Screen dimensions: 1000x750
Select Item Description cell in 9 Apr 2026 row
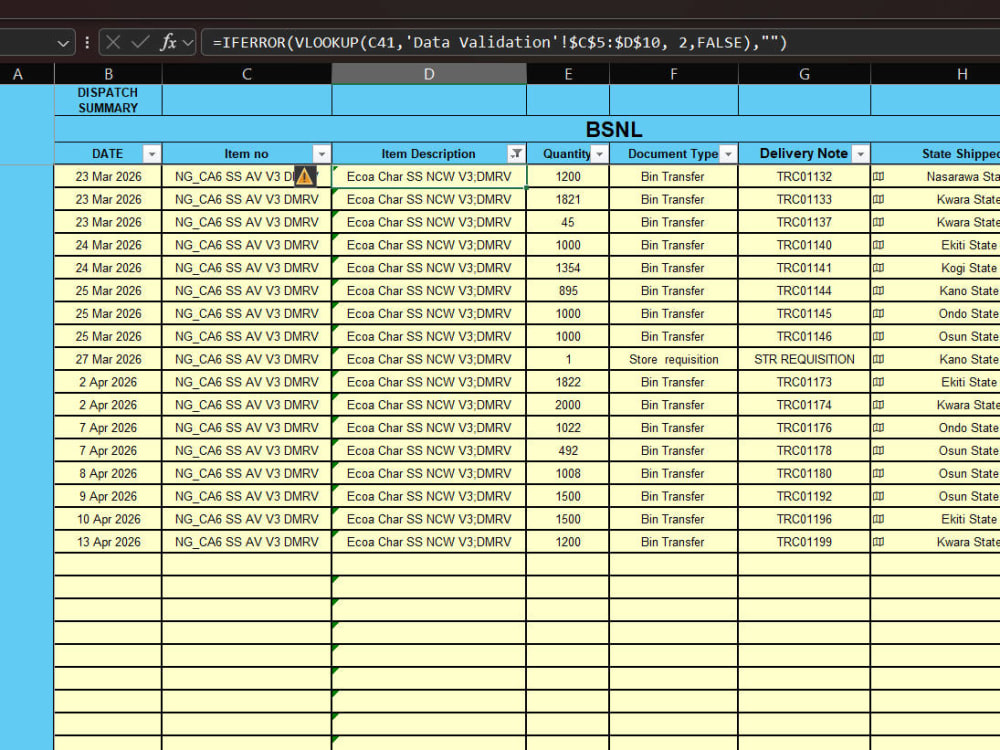429,496
